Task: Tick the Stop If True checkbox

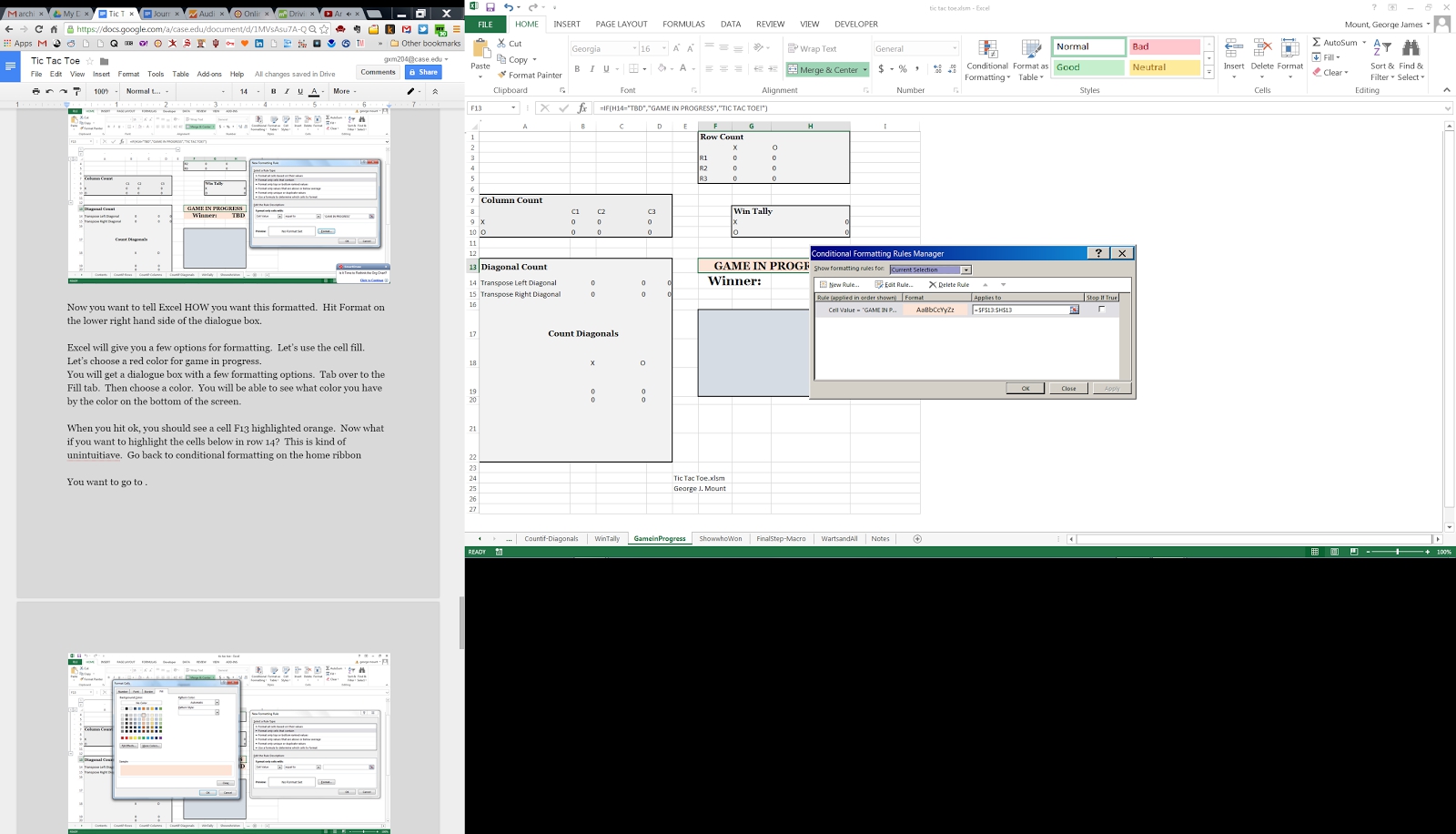Action: click(x=1102, y=310)
